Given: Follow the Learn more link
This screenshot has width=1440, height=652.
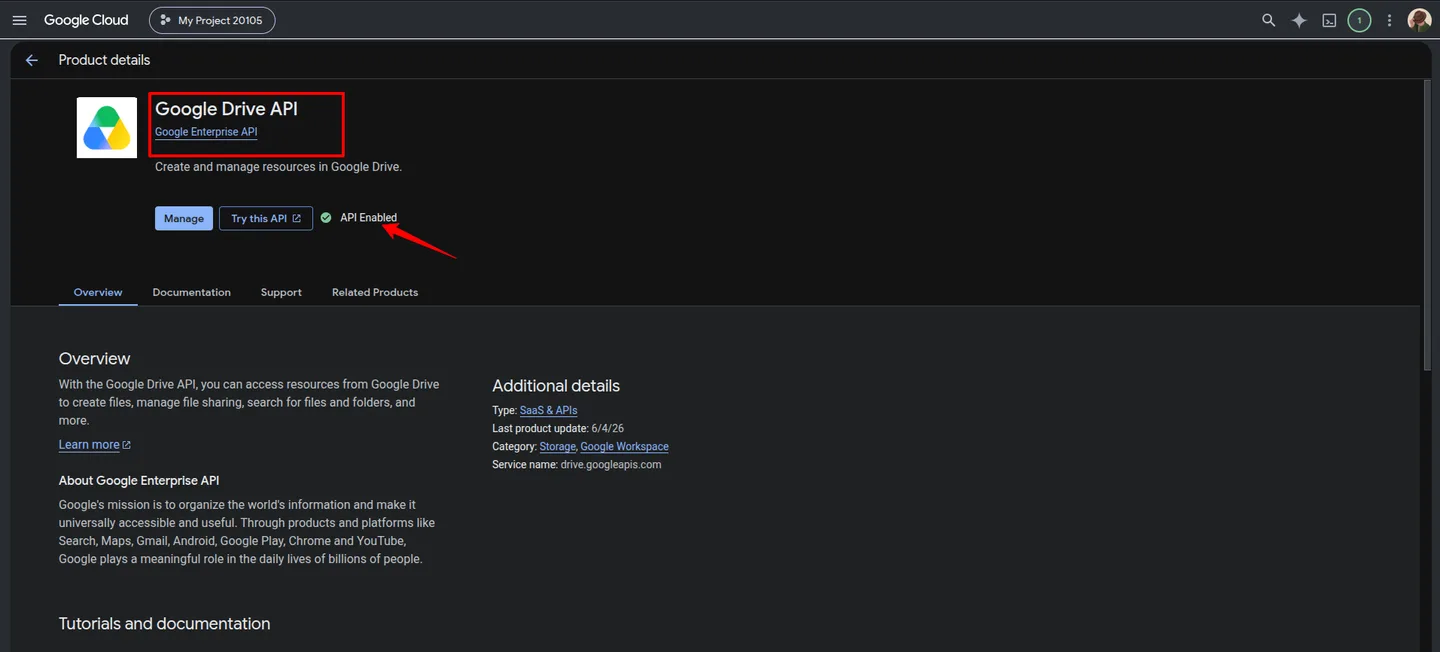Looking at the screenshot, I should 94,445.
